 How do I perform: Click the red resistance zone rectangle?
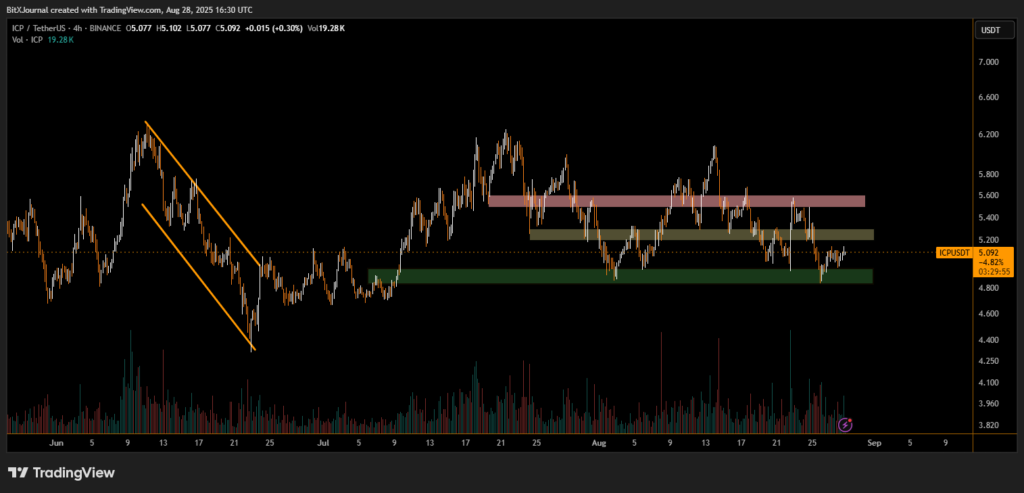[675, 201]
